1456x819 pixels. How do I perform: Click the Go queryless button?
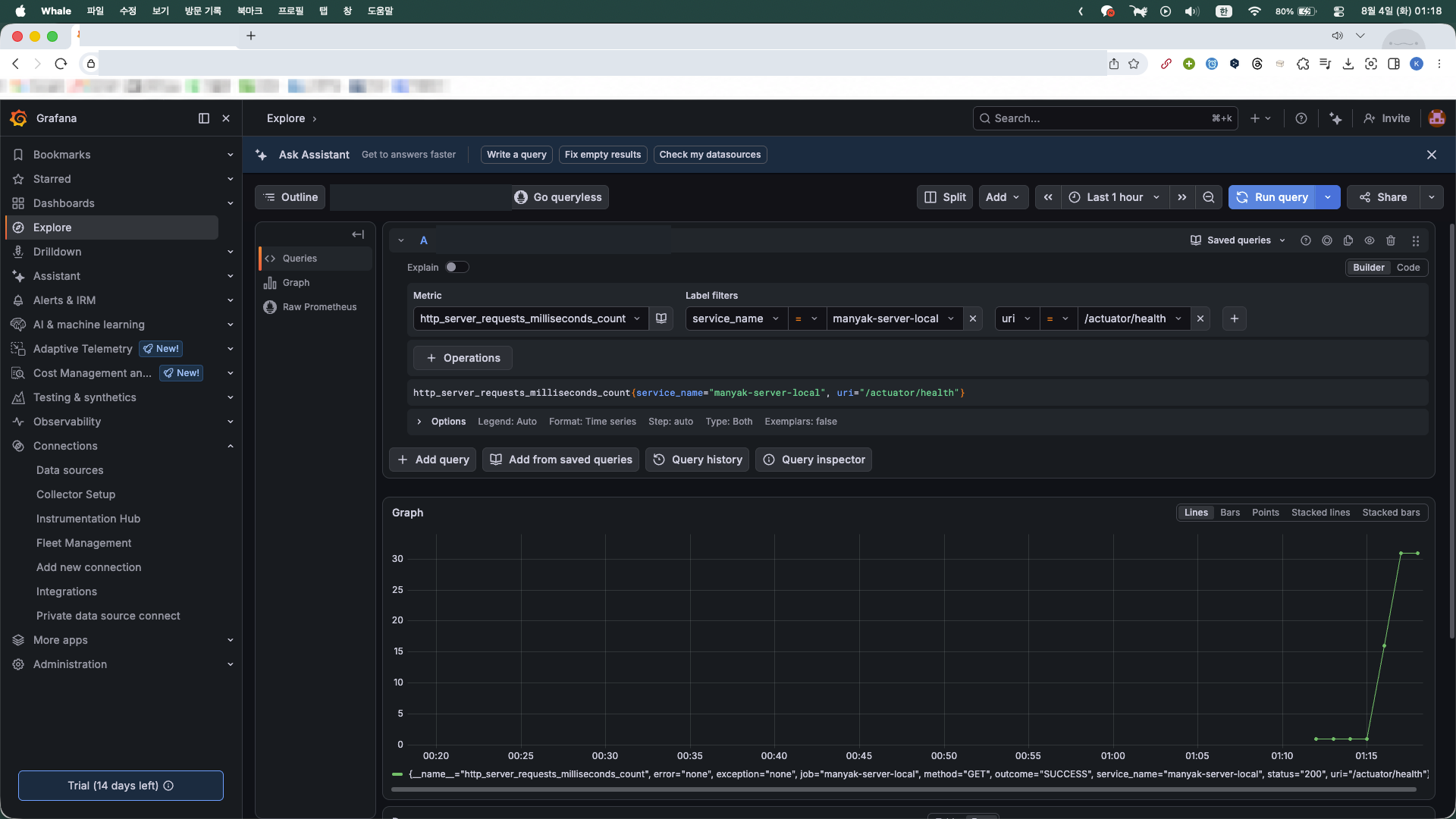(x=559, y=197)
